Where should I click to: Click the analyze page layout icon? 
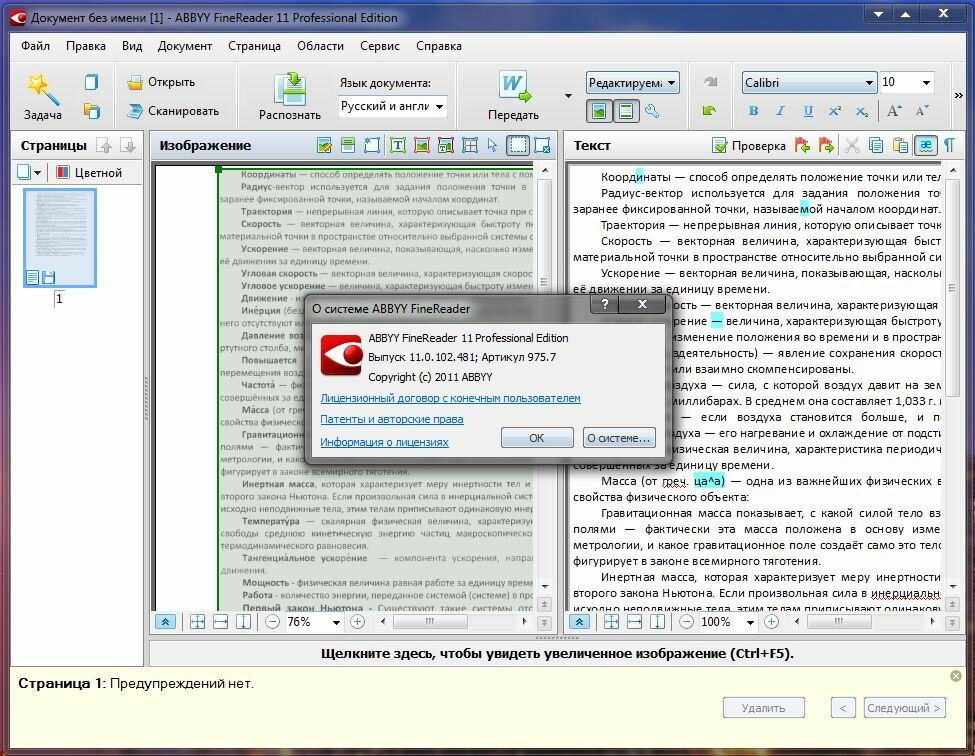tap(324, 145)
